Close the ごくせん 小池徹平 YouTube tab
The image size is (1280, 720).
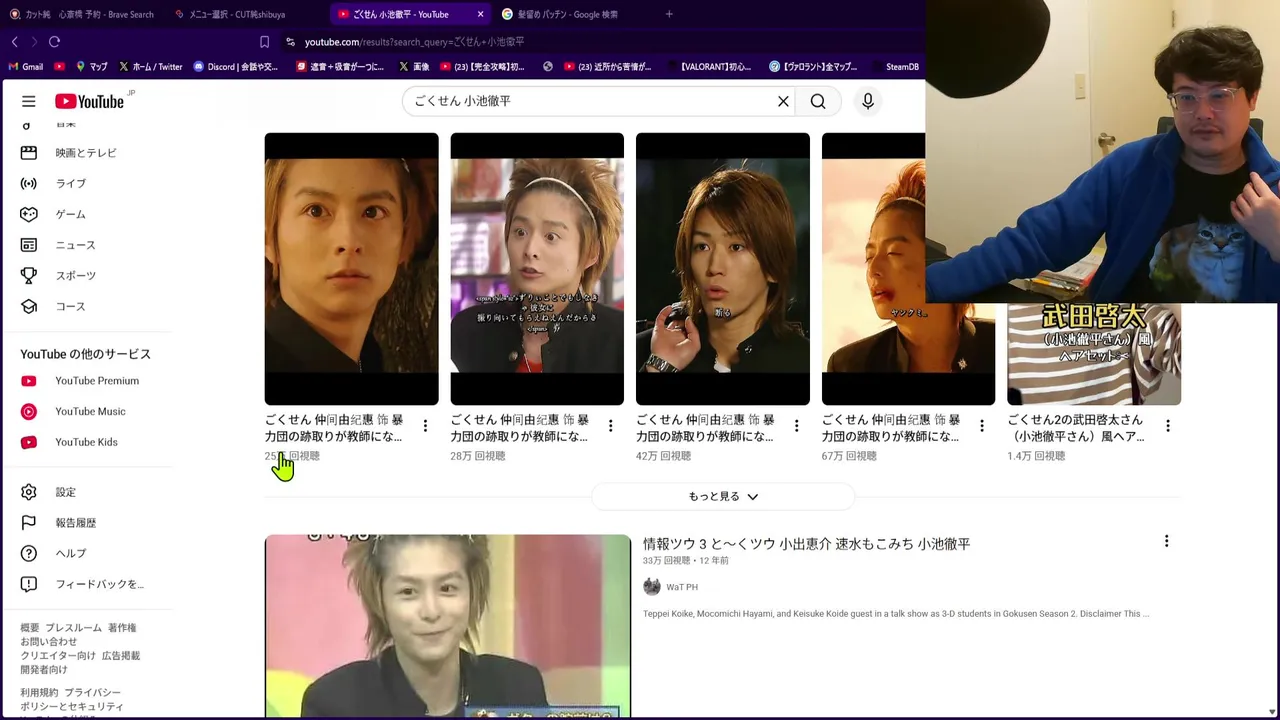click(x=481, y=14)
